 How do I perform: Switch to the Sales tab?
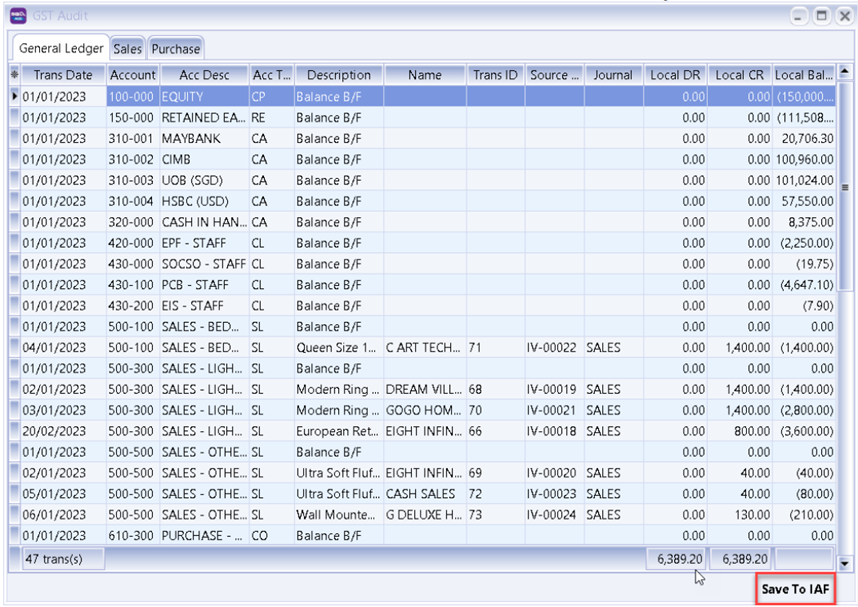(x=127, y=48)
